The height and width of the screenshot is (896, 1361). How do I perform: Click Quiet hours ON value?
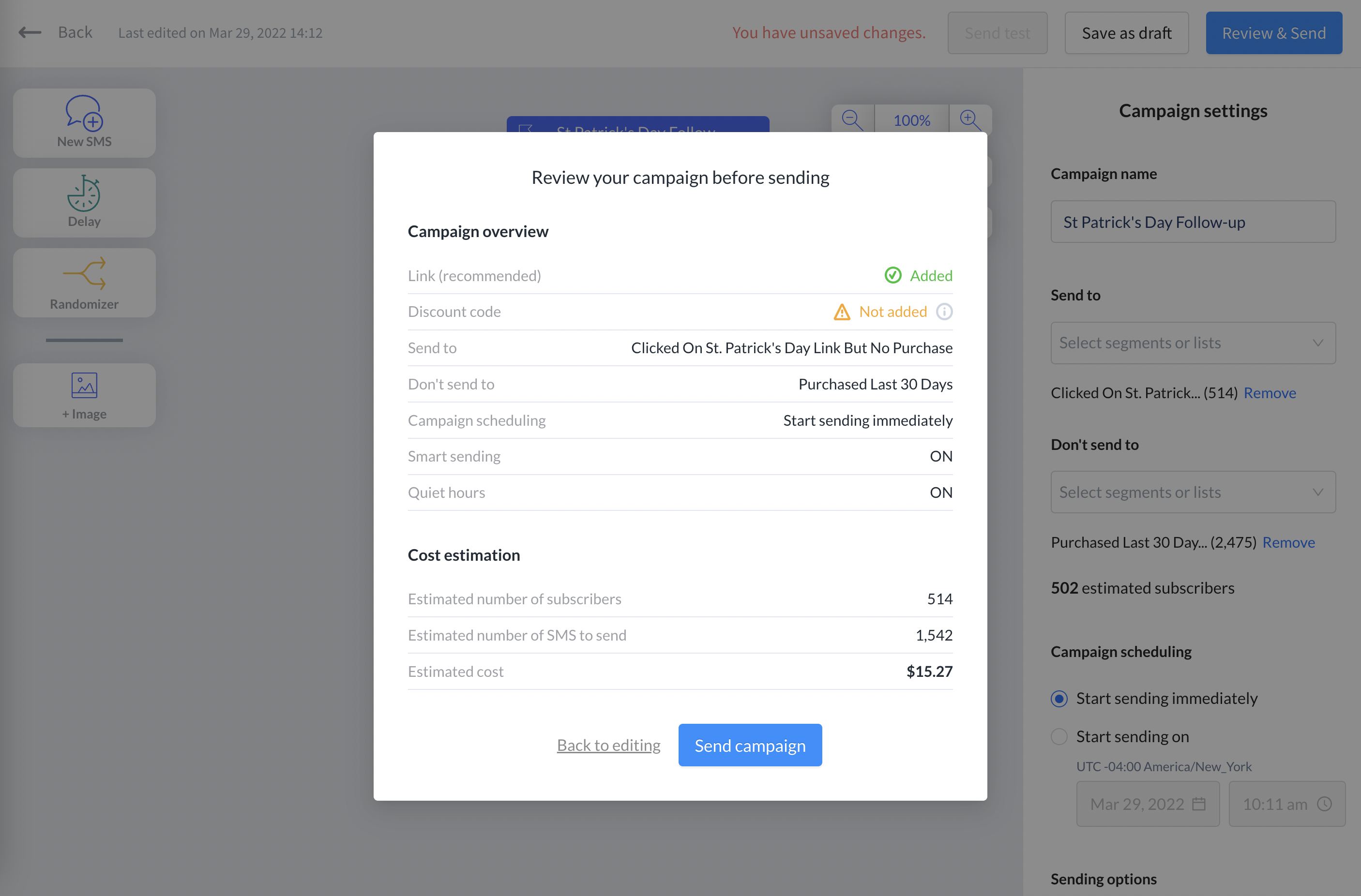pos(941,493)
